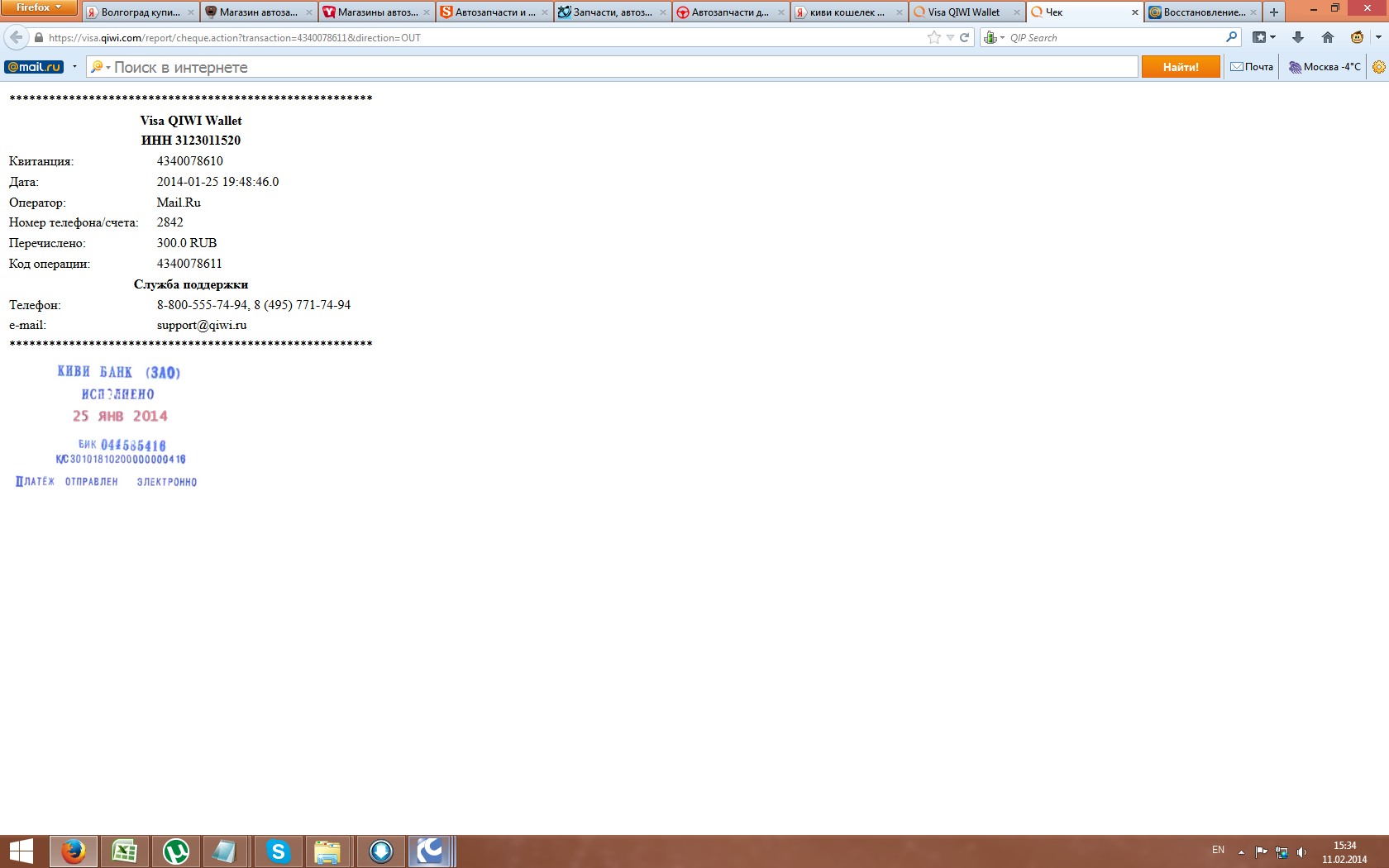Image resolution: width=1389 pixels, height=868 pixels.
Task: Expand the @mail.ru toolbar dropdown arrow
Action: [74, 67]
